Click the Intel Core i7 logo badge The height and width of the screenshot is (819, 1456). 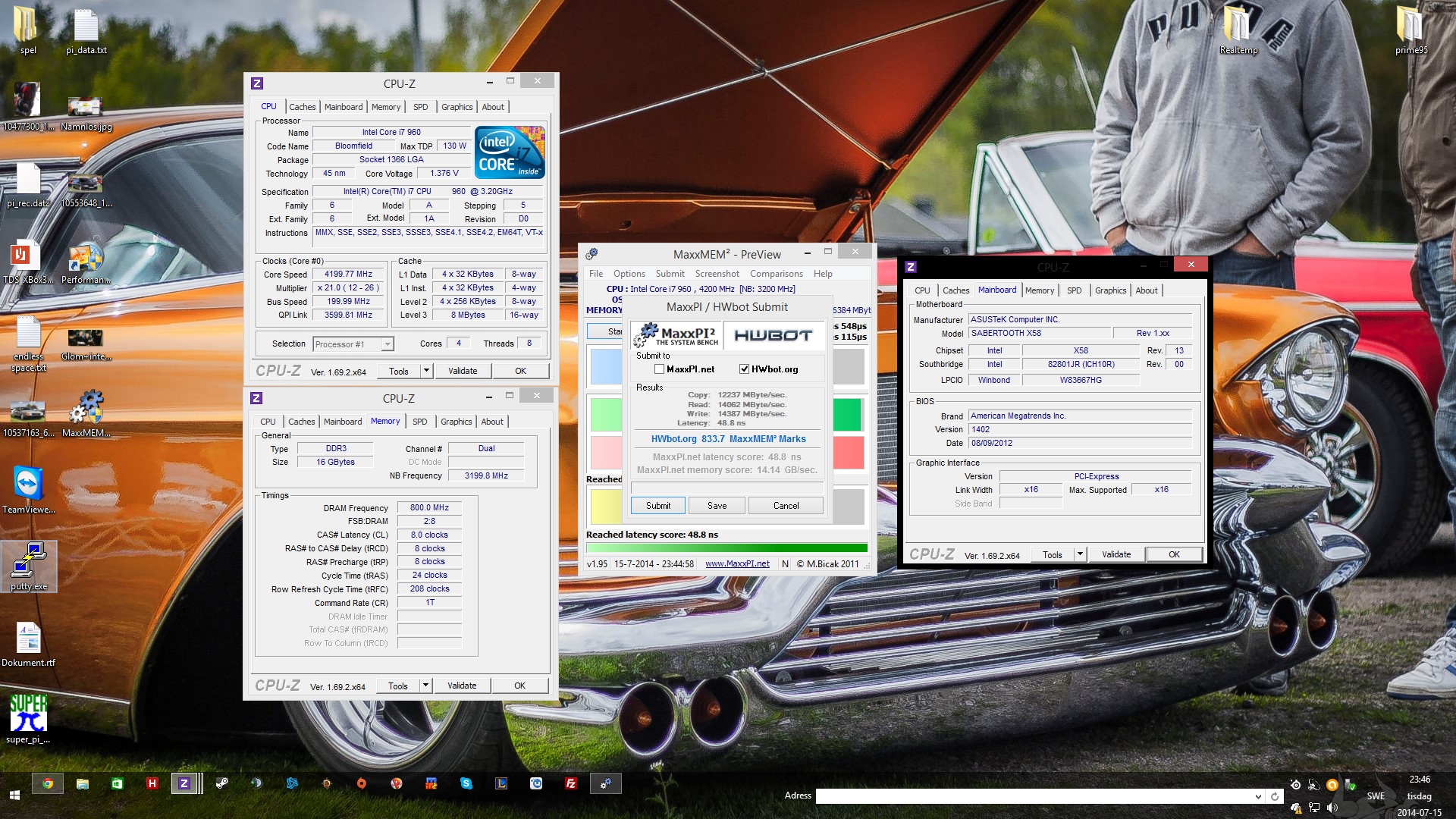click(x=510, y=152)
